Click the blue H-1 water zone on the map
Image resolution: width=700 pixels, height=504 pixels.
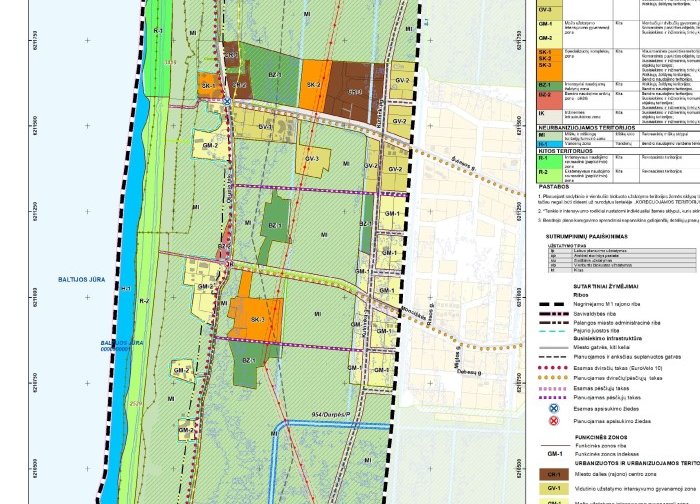point(126,289)
